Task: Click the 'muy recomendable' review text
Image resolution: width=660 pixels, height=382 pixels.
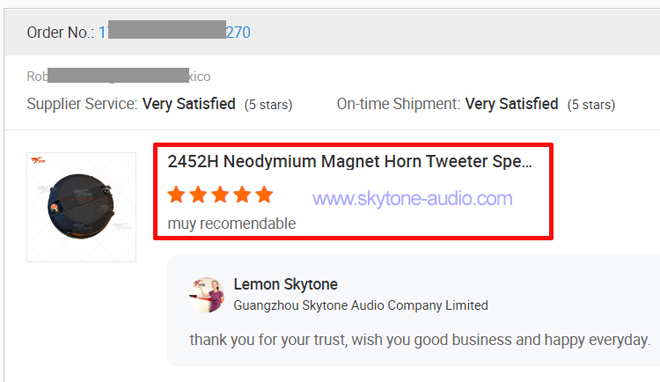Action: (x=232, y=224)
